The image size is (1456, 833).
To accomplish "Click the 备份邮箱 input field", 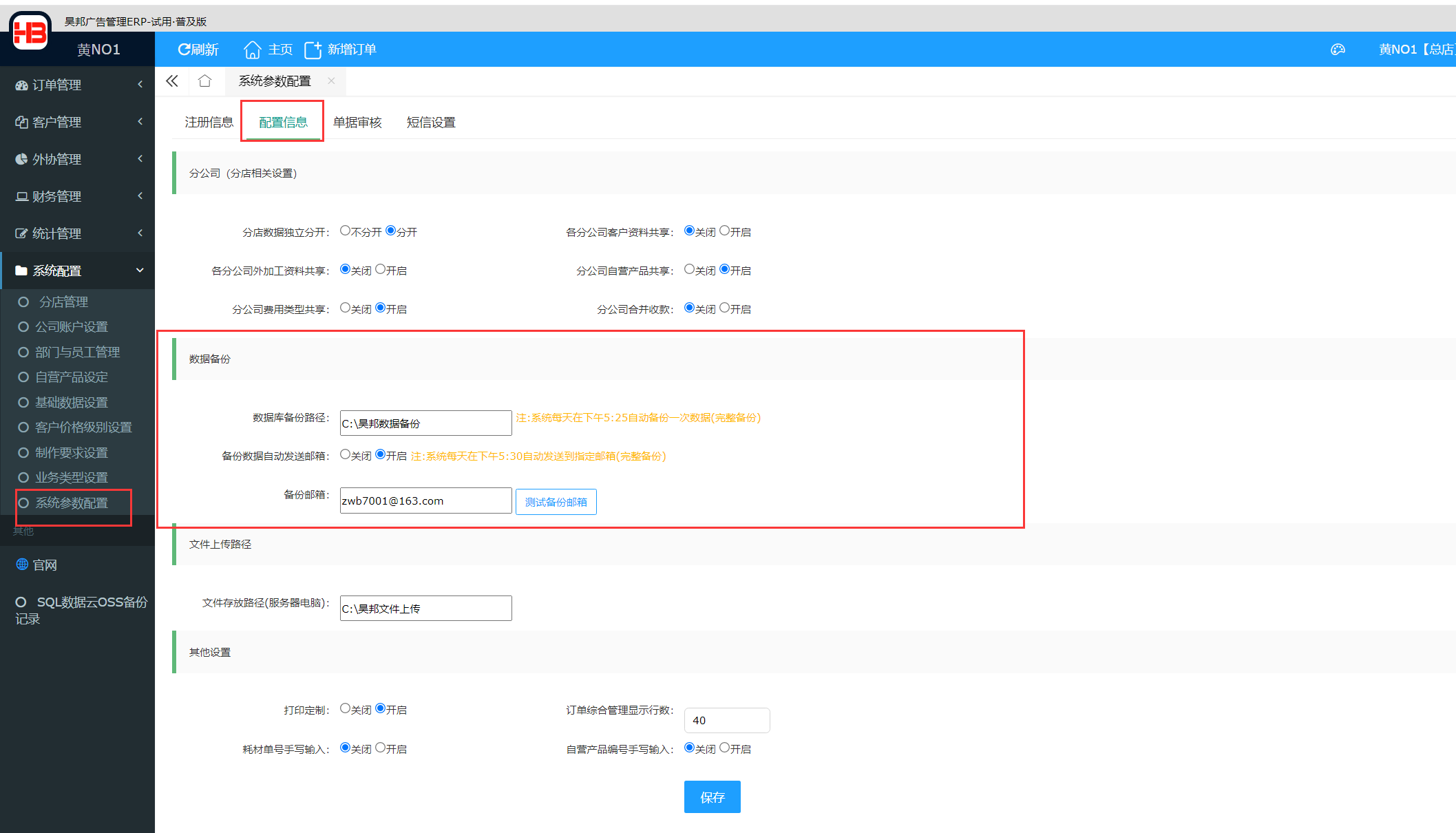I will point(425,500).
